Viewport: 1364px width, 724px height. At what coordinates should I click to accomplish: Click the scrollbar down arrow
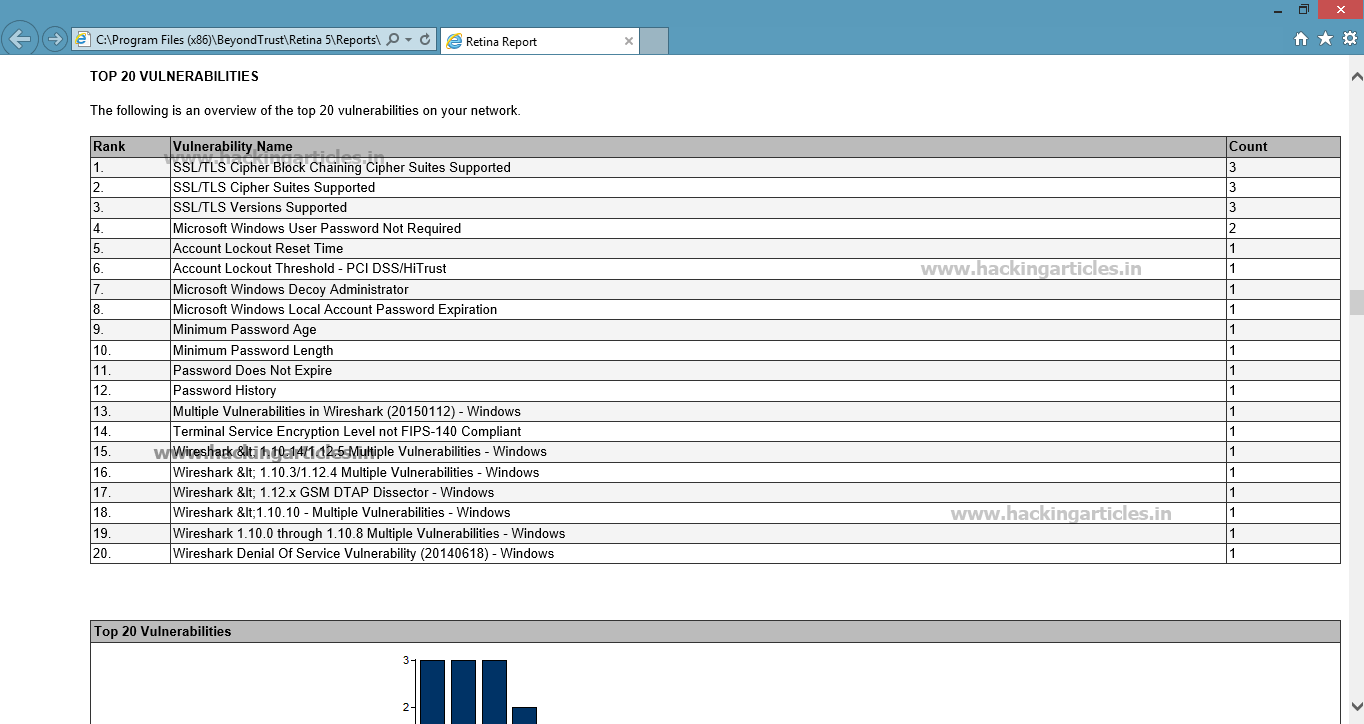1356,705
